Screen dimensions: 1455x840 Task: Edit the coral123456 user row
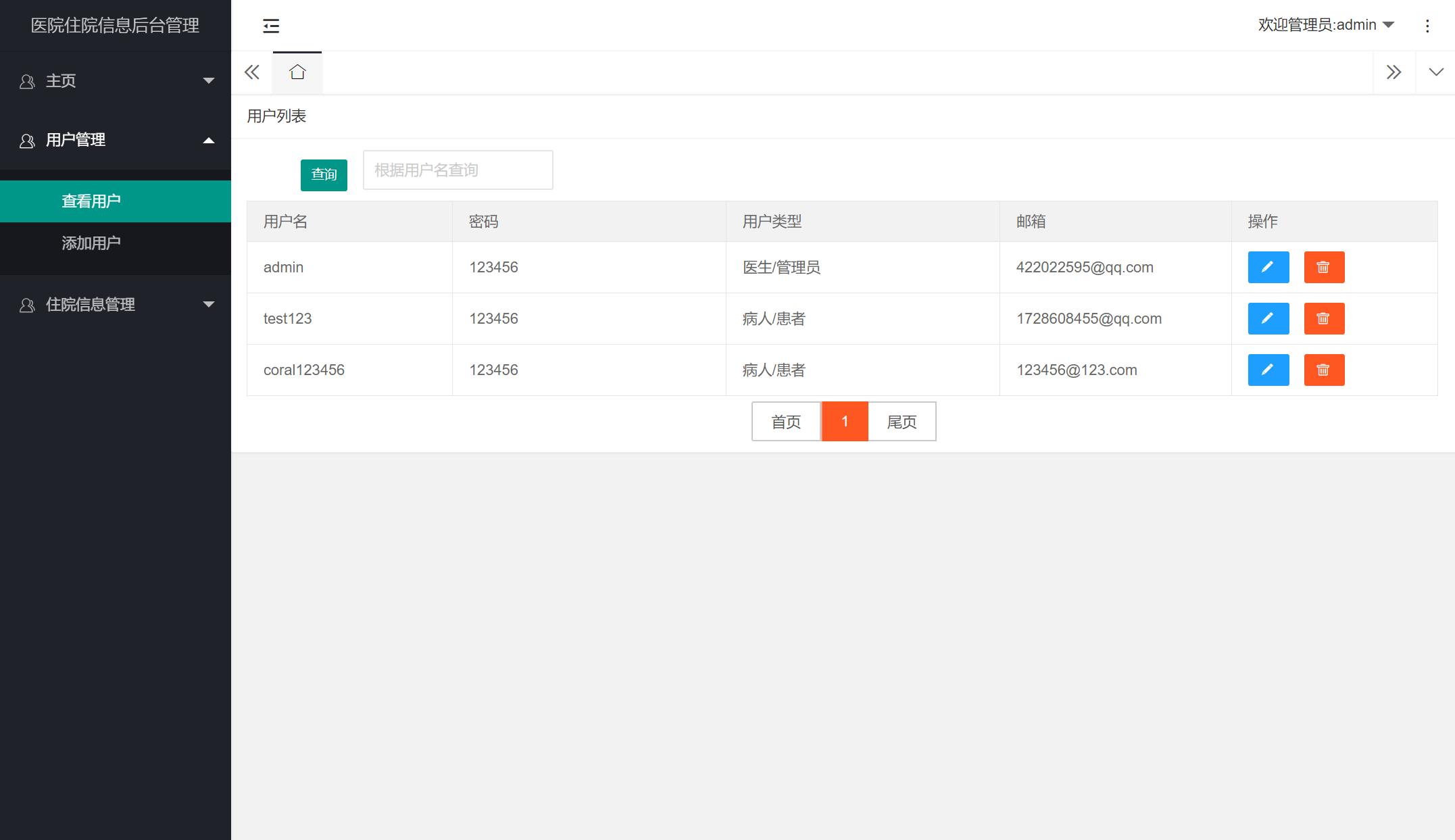tap(1268, 370)
